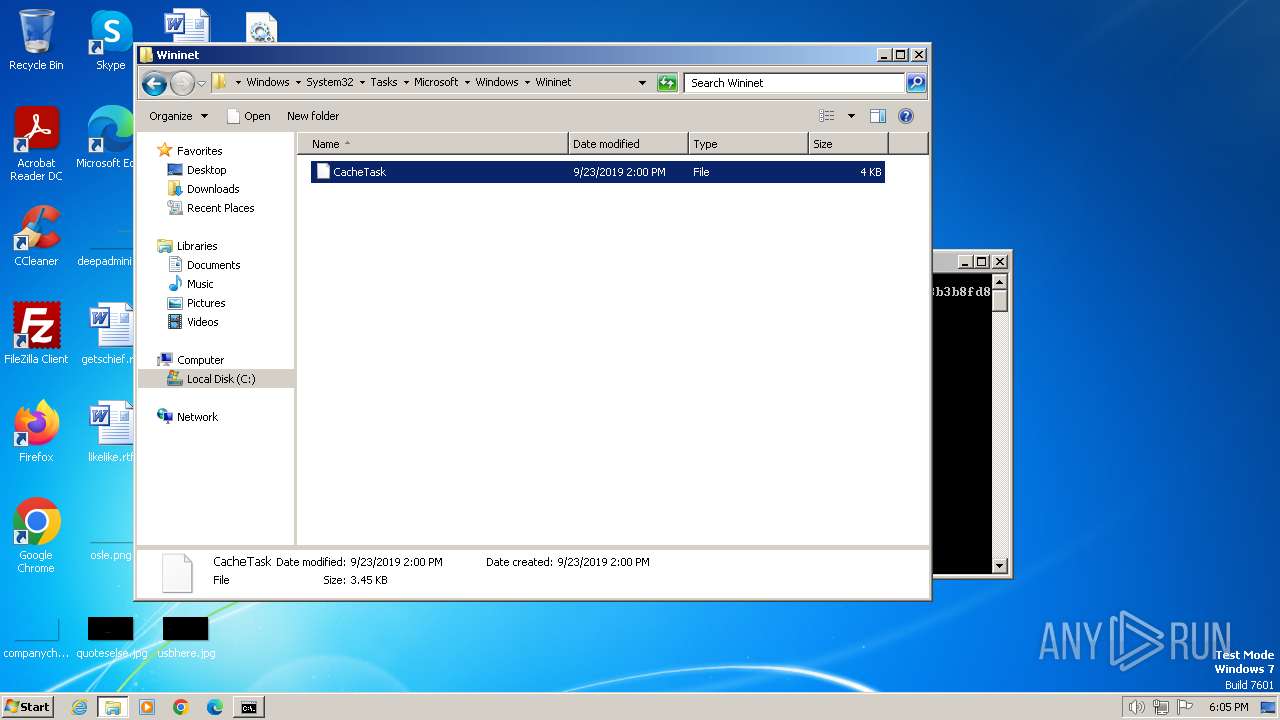Open Google Chrome desktop shortcut
Screen dimensions: 1280x720
tap(36, 537)
